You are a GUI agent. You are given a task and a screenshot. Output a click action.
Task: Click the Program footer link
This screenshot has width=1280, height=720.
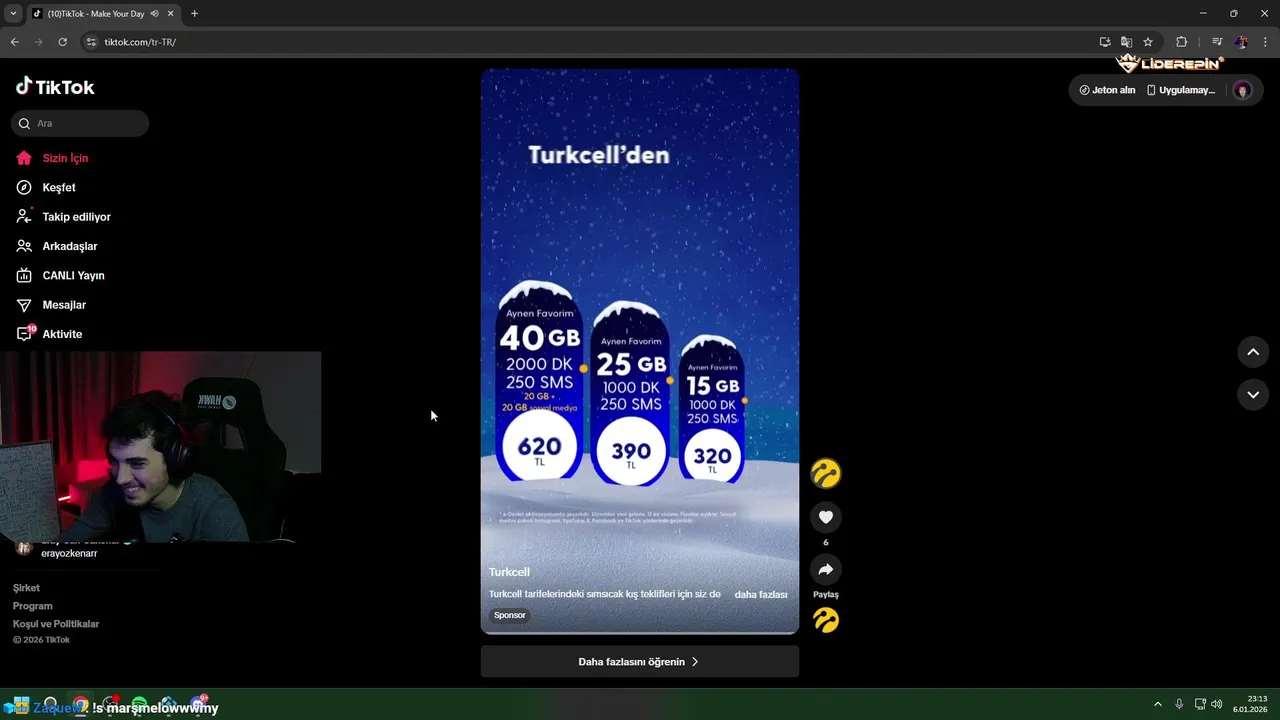(32, 606)
